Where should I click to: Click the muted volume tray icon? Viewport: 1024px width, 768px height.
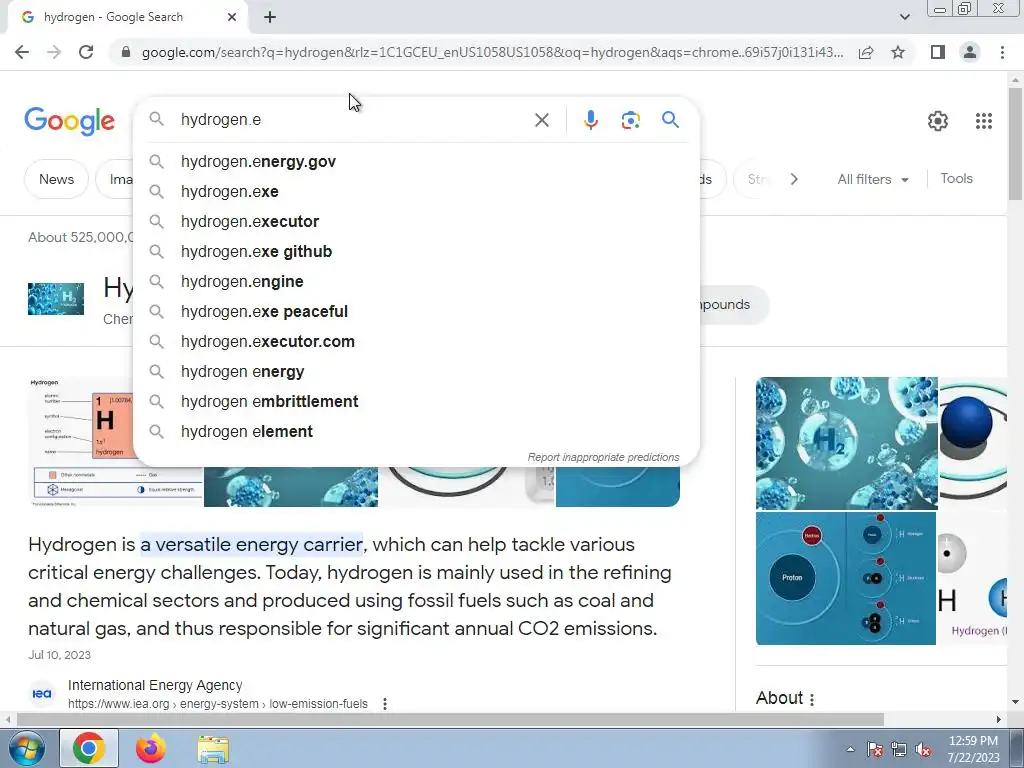click(x=923, y=750)
